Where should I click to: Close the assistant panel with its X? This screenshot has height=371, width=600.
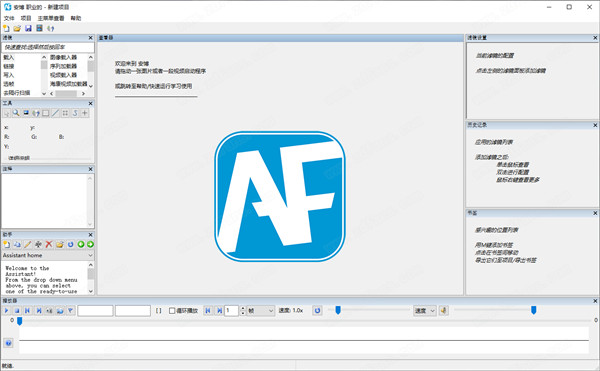pyautogui.click(x=91, y=234)
